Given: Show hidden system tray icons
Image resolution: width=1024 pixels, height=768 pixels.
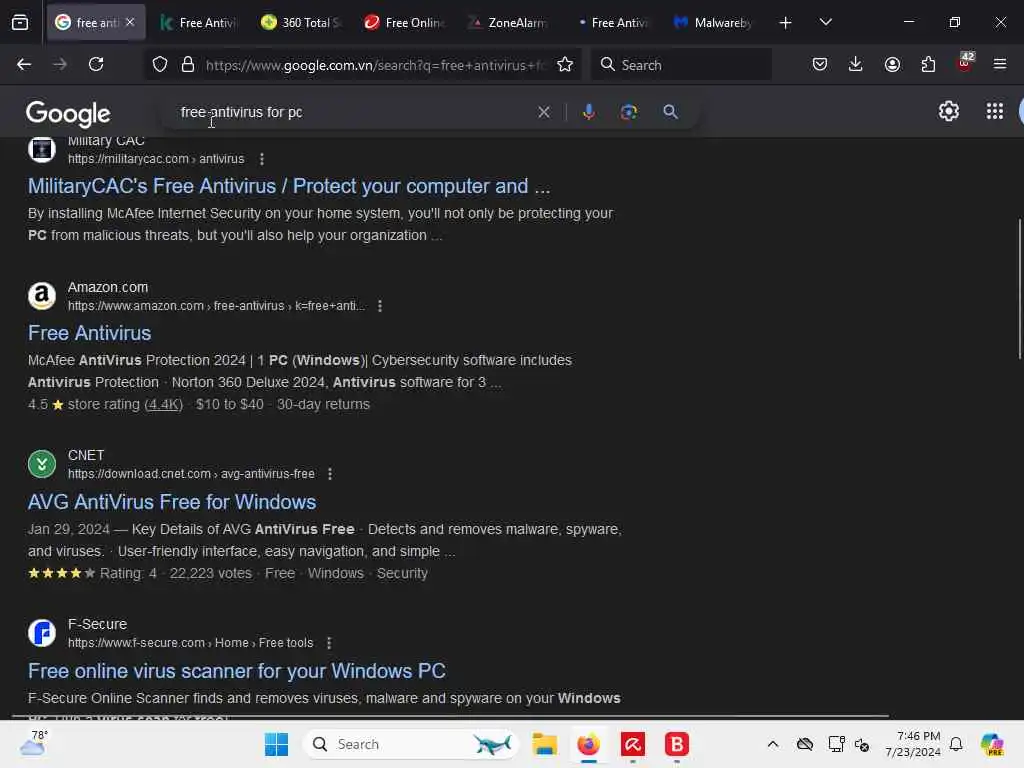Looking at the screenshot, I should [773, 744].
